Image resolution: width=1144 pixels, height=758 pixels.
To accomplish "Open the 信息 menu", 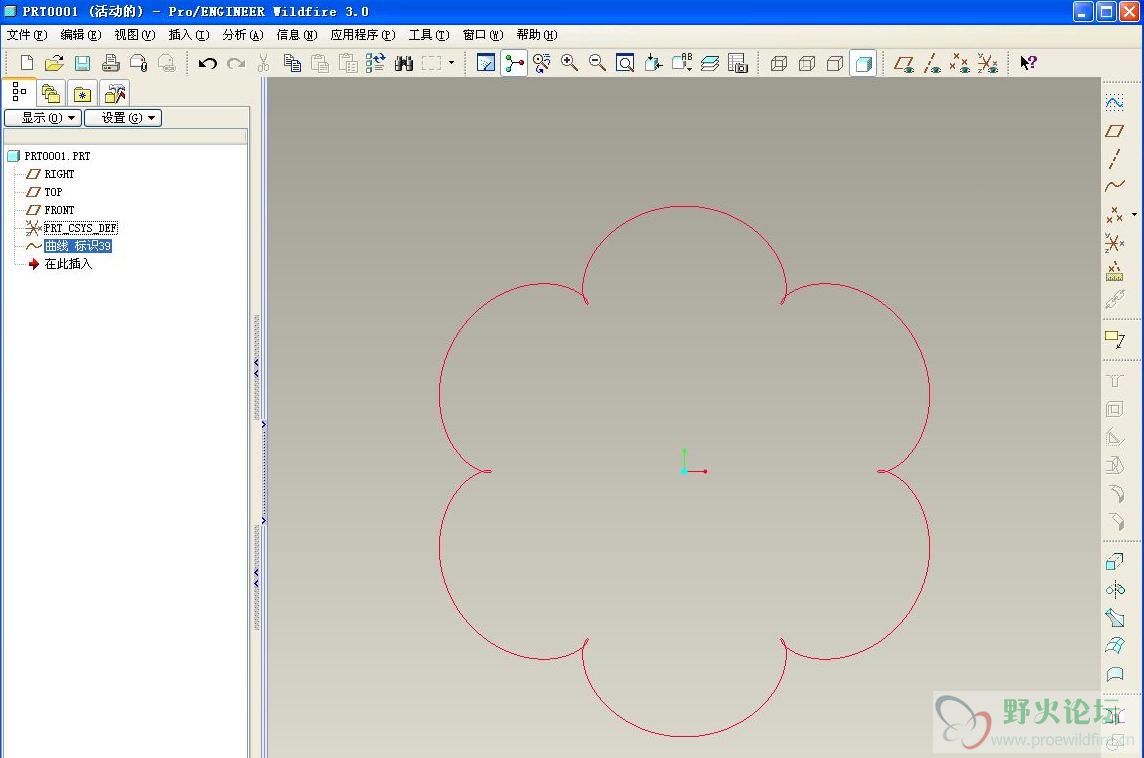I will point(297,34).
